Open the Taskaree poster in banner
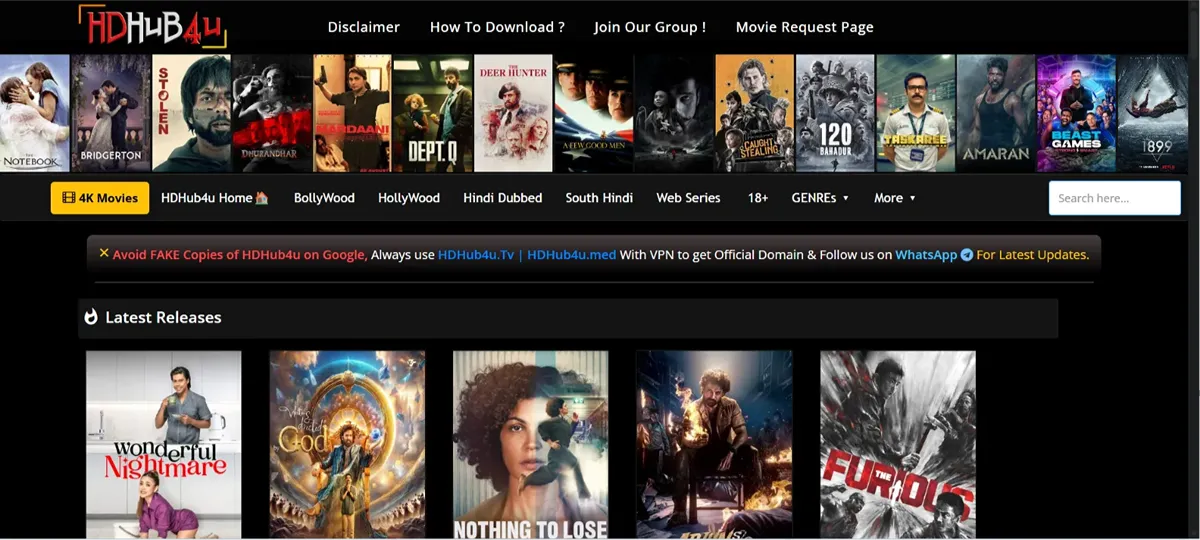The width and height of the screenshot is (1200, 540). 916,113
